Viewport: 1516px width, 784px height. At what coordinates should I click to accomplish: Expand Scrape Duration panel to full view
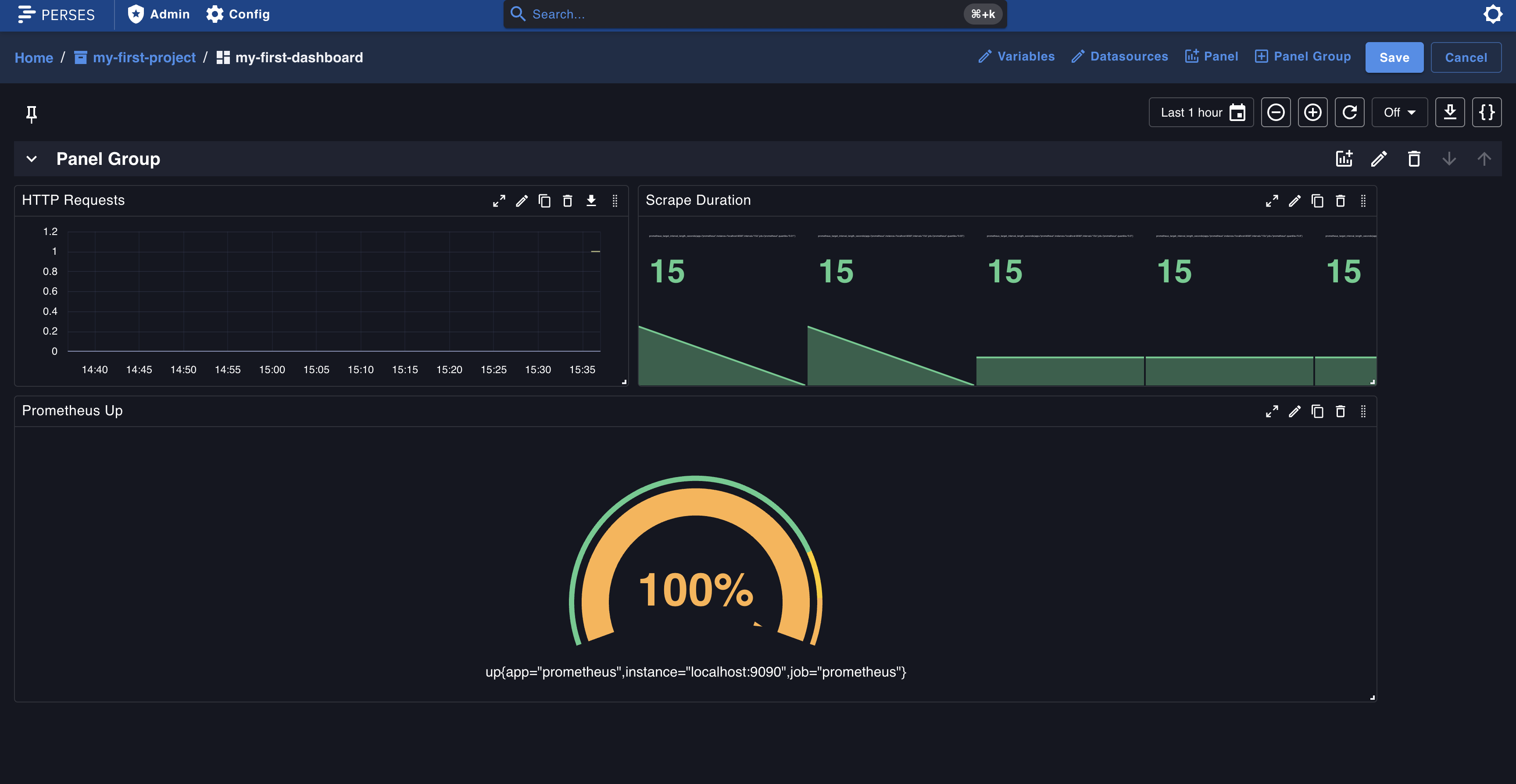coord(1272,201)
